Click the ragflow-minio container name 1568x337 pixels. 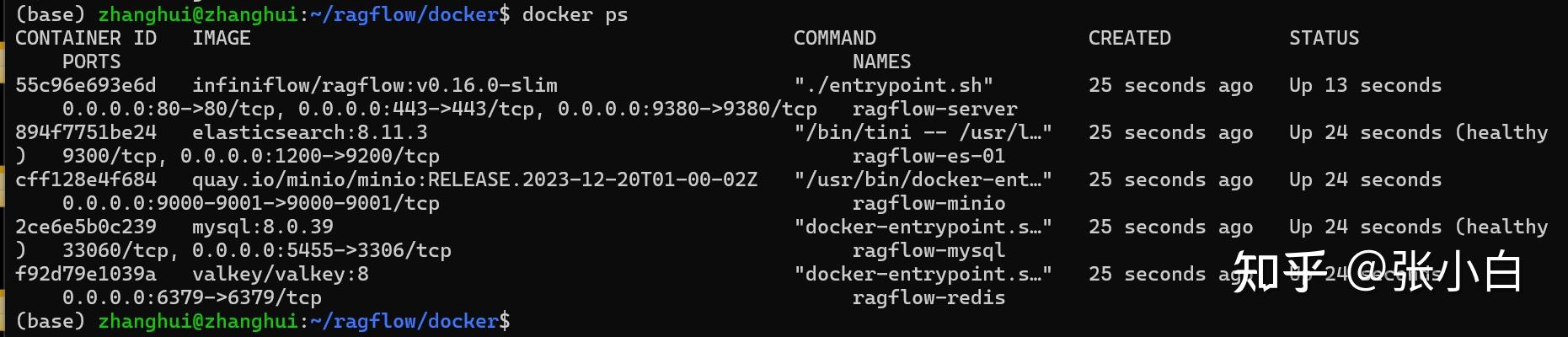928,203
